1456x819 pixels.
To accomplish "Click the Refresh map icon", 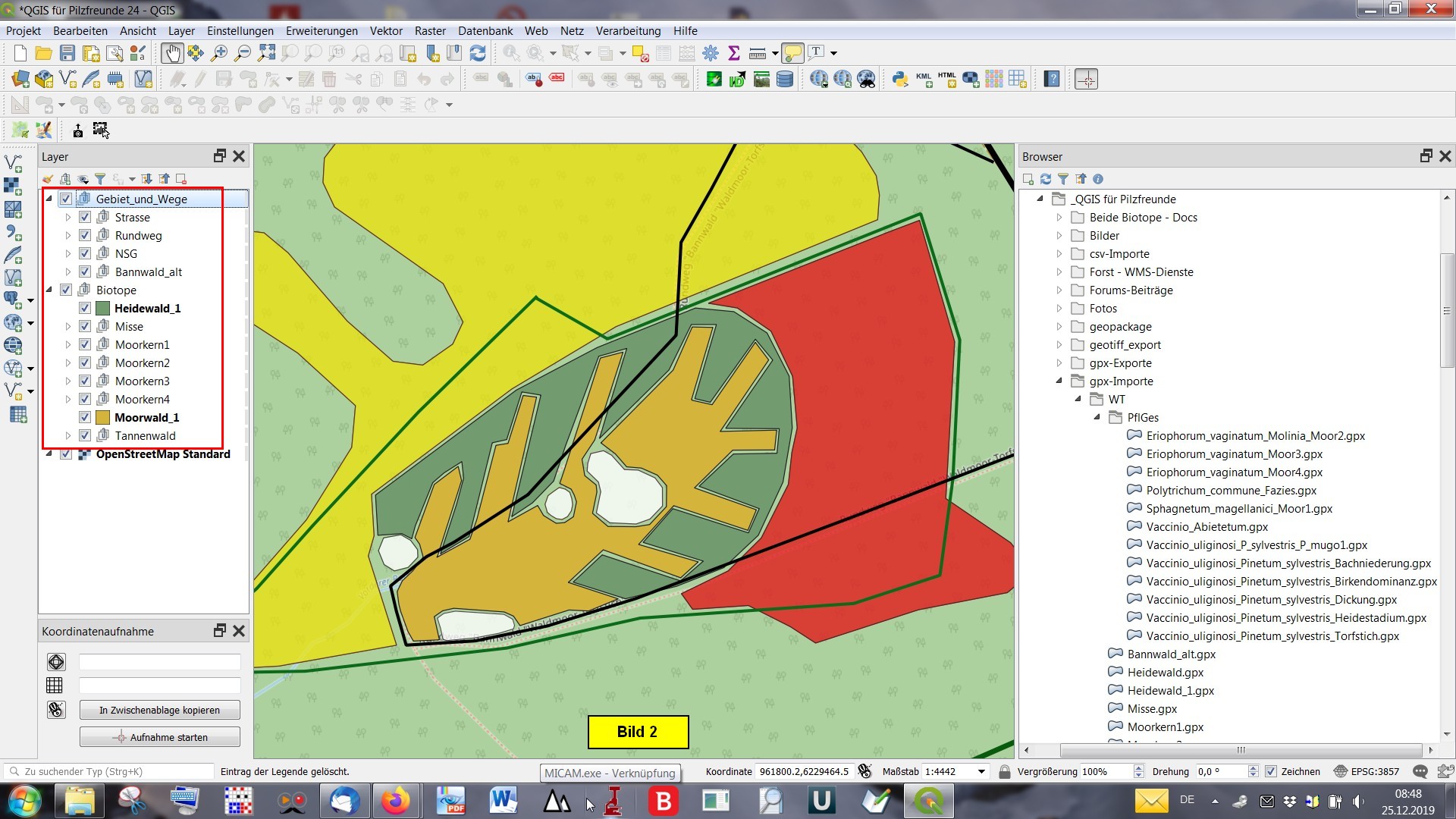I will pos(478,53).
